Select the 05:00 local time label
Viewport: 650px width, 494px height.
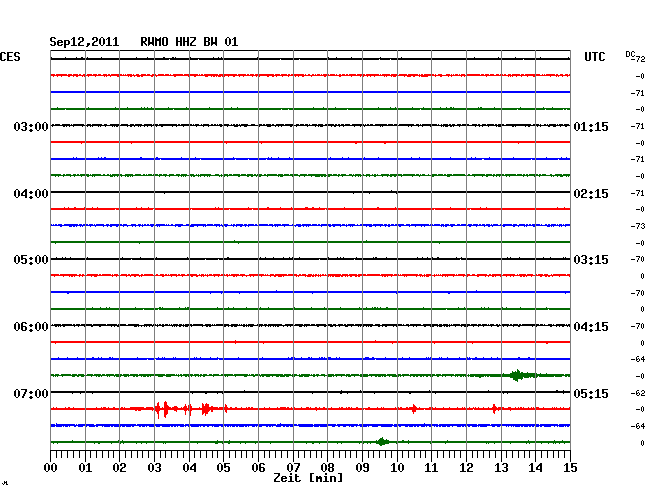(x=31, y=260)
